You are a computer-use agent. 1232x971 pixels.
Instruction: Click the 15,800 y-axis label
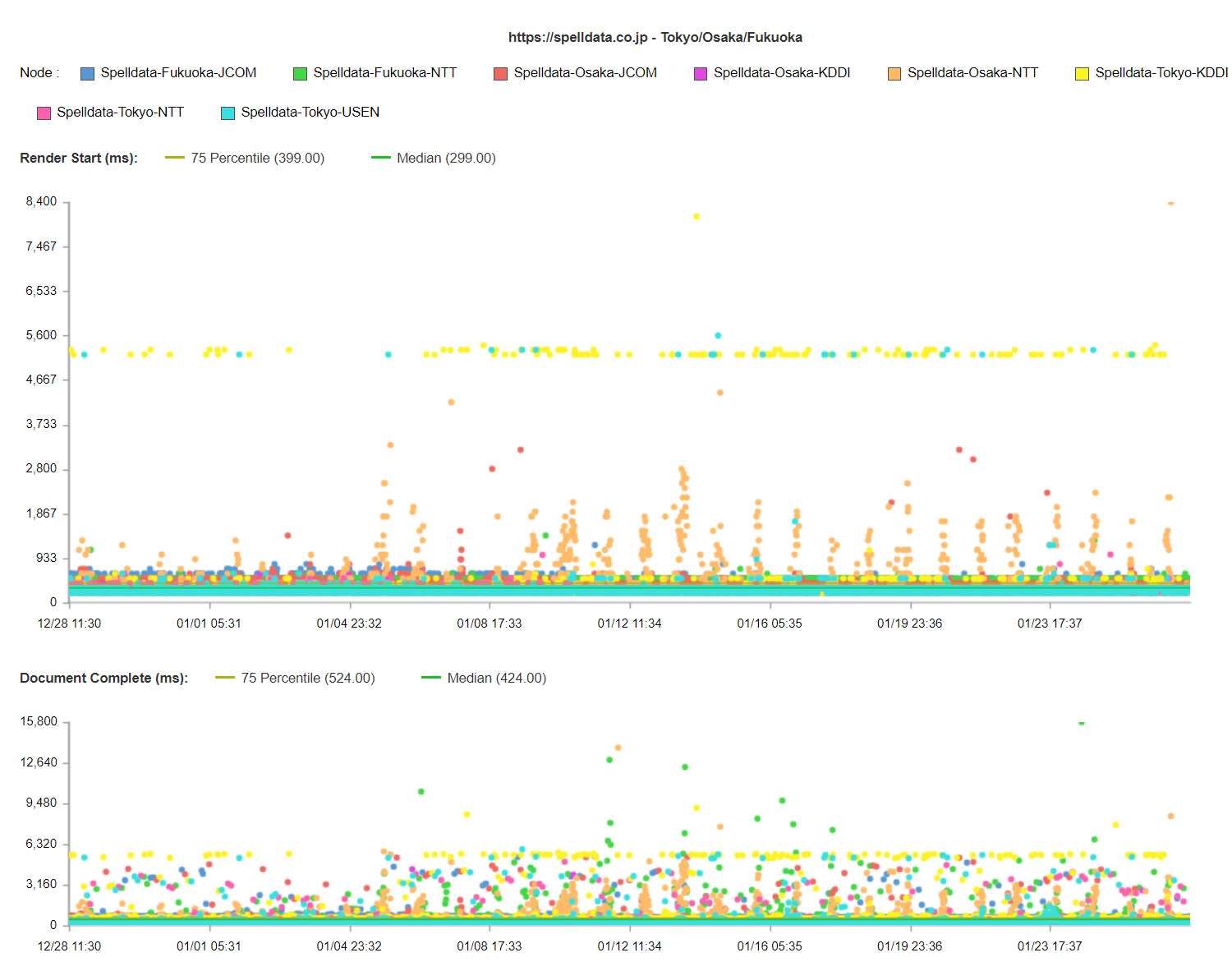pyautogui.click(x=39, y=722)
